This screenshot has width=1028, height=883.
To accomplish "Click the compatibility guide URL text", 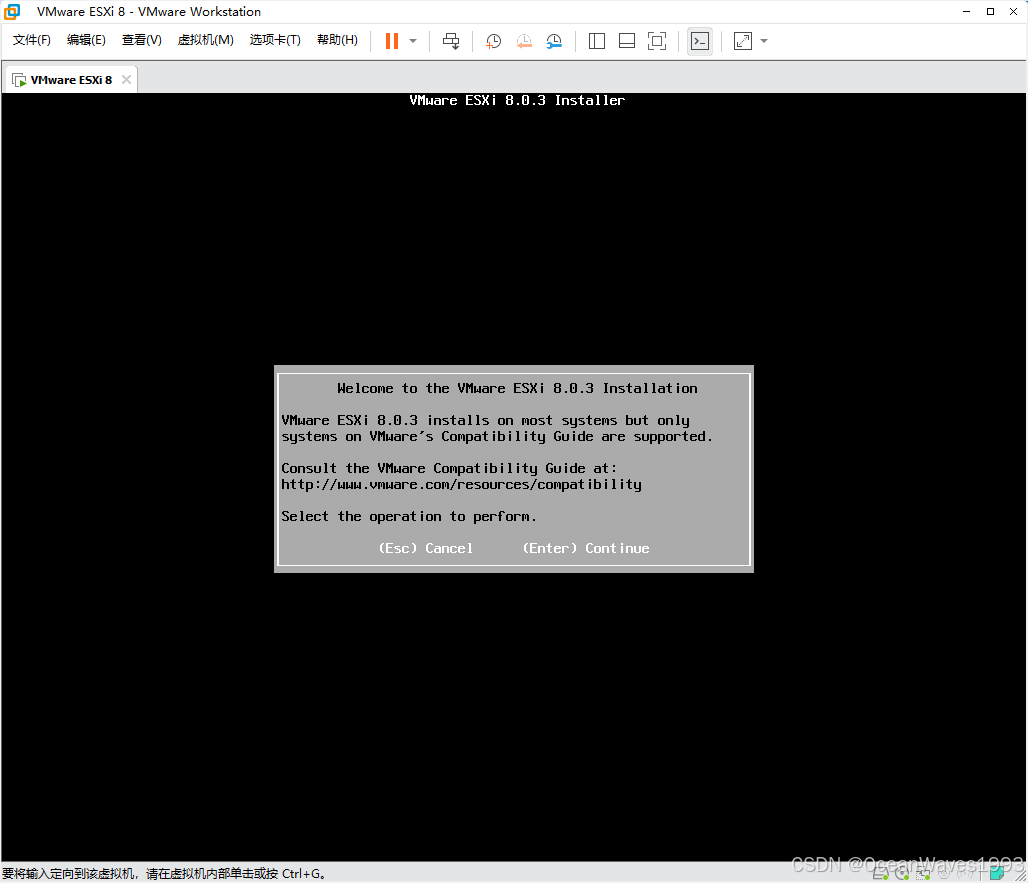I will coord(461,484).
